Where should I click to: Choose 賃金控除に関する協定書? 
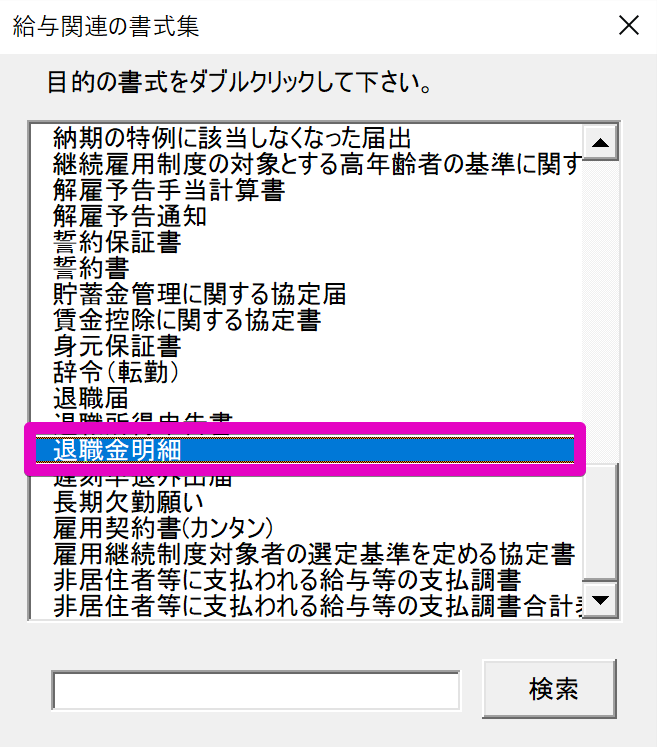click(x=187, y=320)
